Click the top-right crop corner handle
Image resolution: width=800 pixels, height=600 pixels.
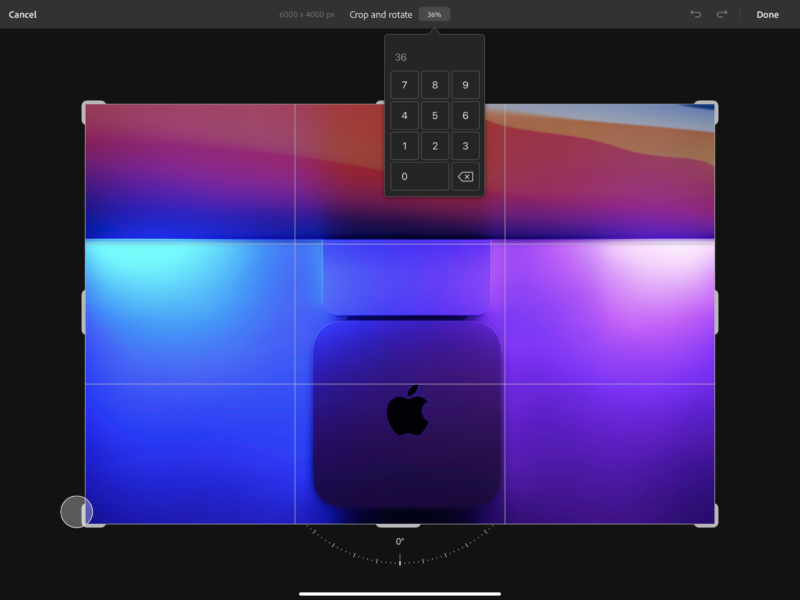point(707,112)
